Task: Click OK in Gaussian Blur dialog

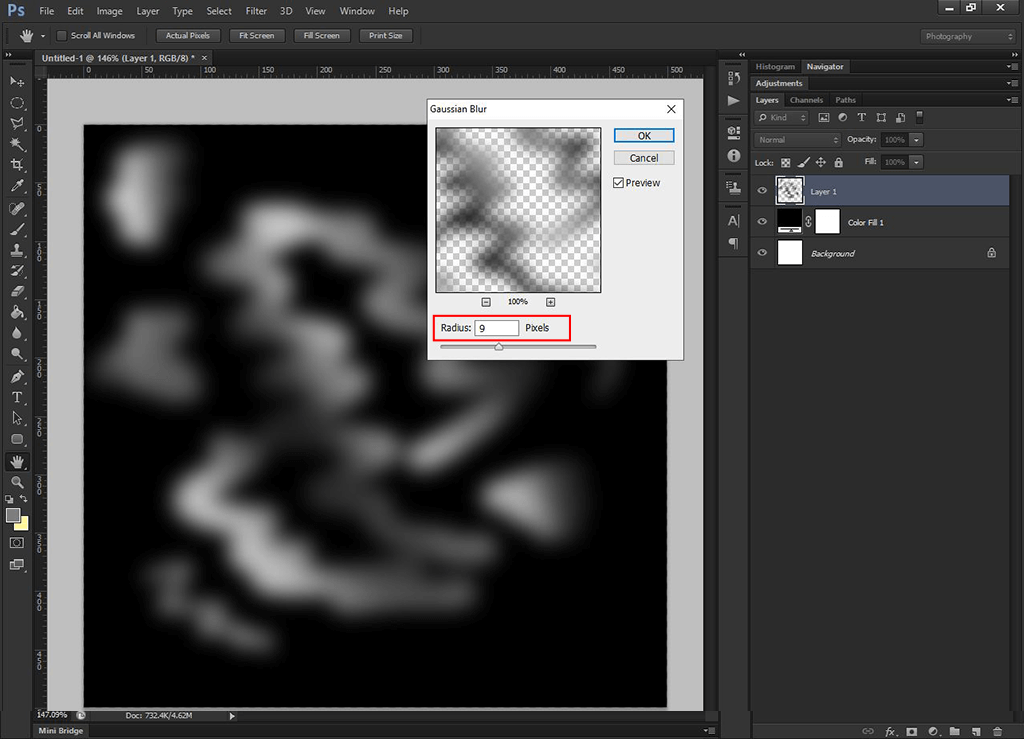Action: tap(644, 136)
